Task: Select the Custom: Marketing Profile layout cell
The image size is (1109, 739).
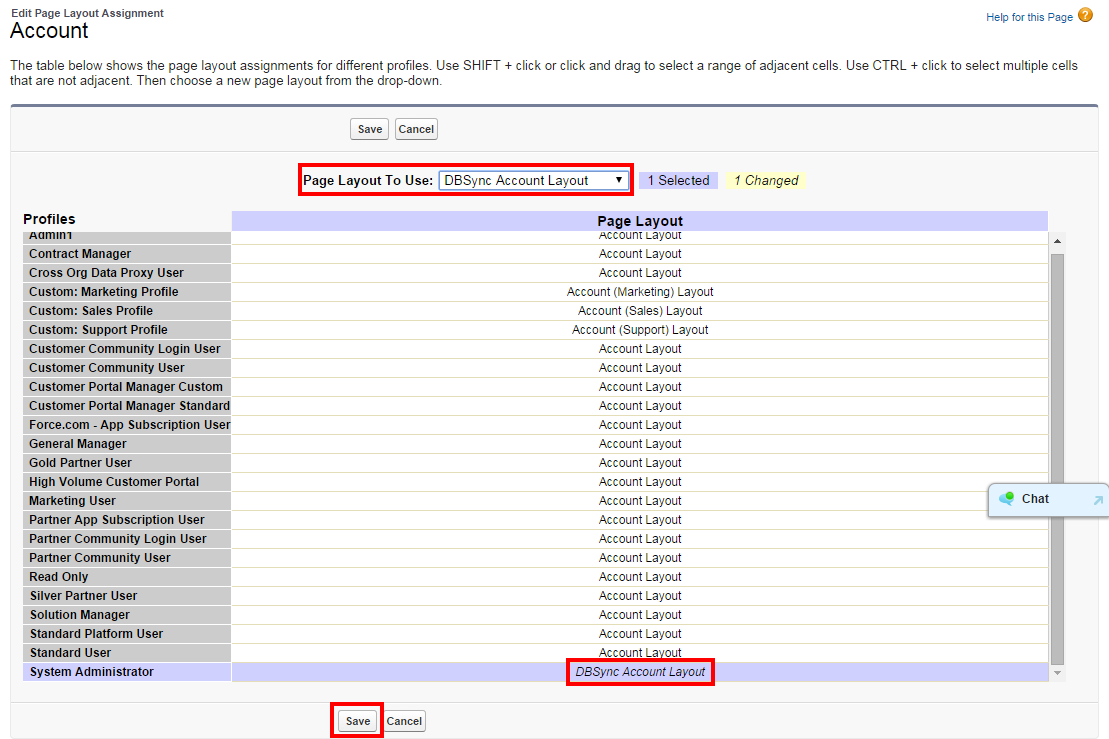Action: coord(640,292)
